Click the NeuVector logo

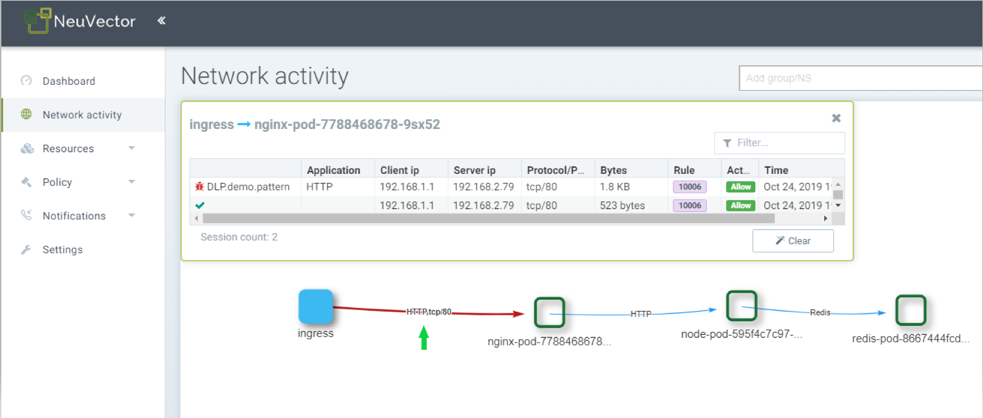[x=80, y=21]
